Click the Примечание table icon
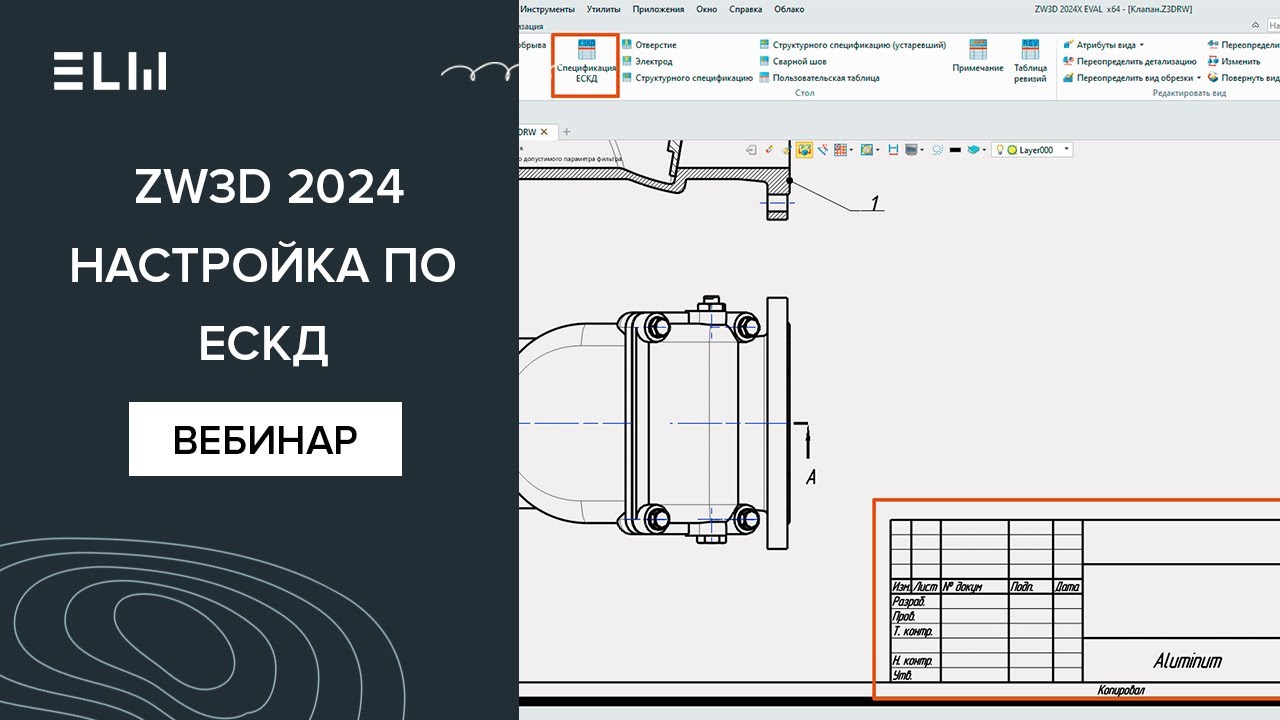 978,54
